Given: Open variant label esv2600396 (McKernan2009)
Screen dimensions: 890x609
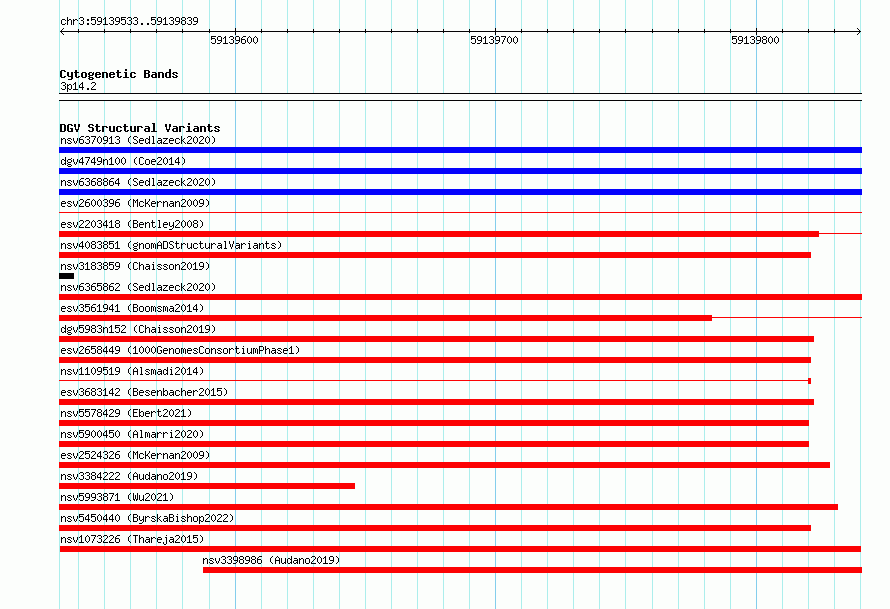Looking at the screenshot, I should click(135, 203).
